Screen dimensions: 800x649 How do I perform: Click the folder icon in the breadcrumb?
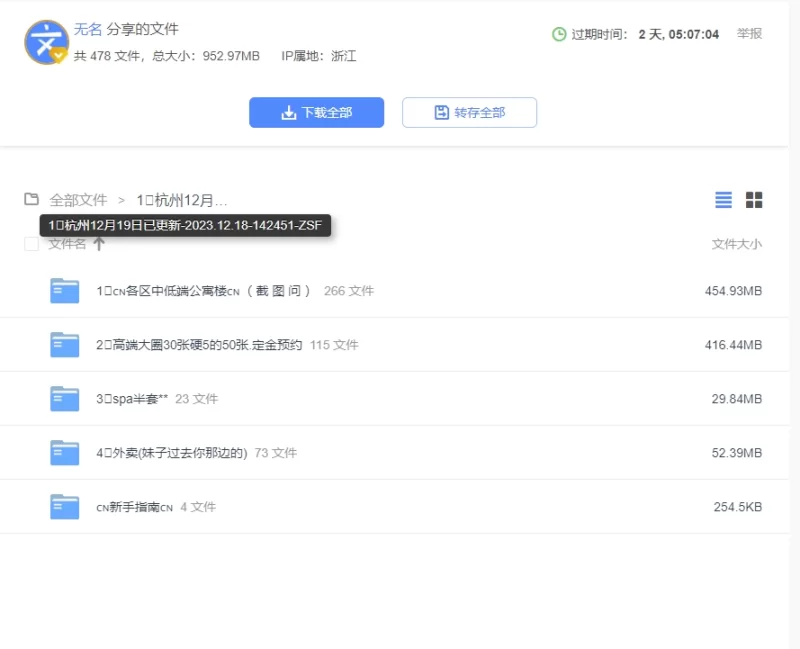coord(32,199)
